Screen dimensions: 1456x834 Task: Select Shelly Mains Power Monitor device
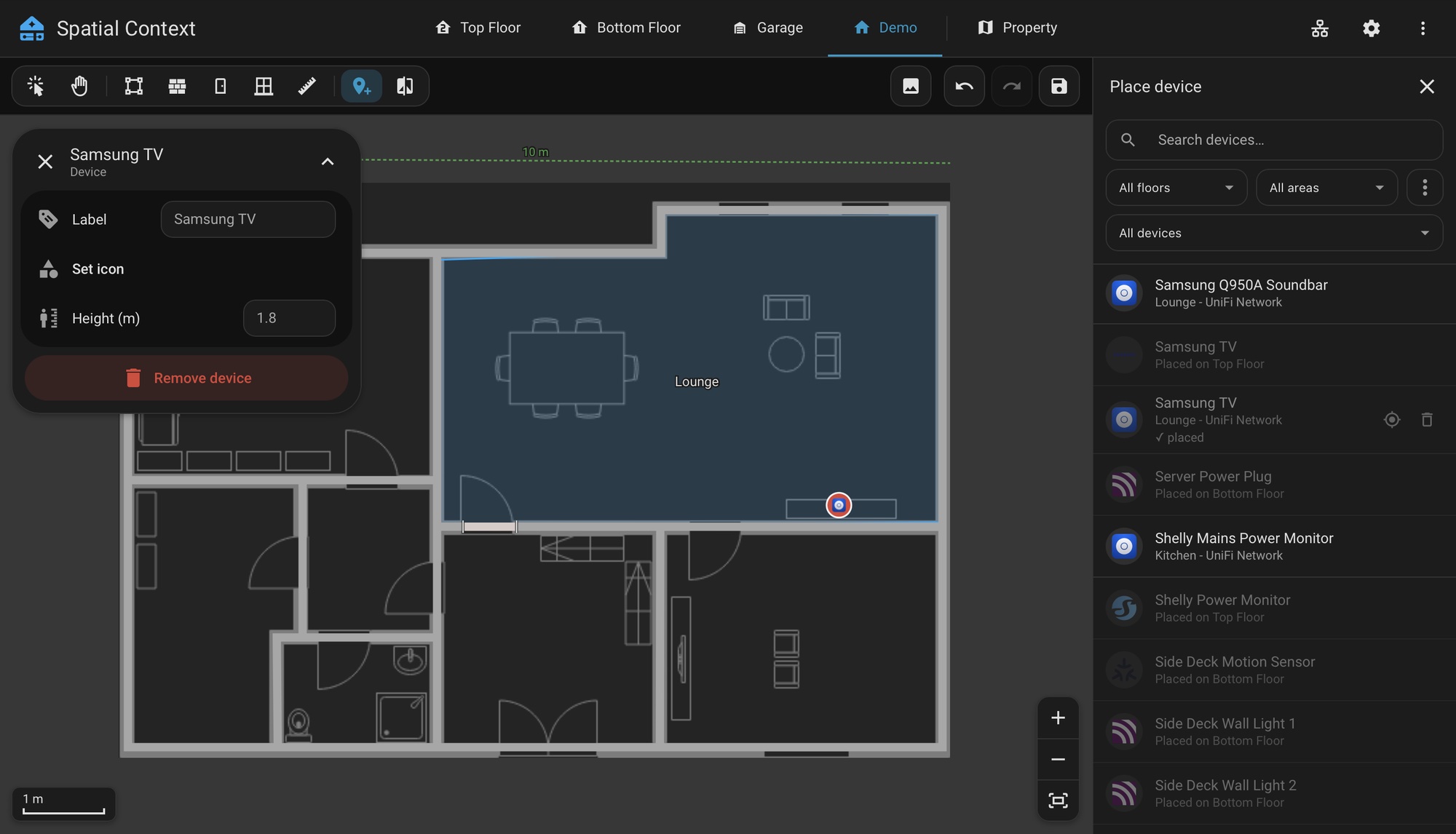1274,547
